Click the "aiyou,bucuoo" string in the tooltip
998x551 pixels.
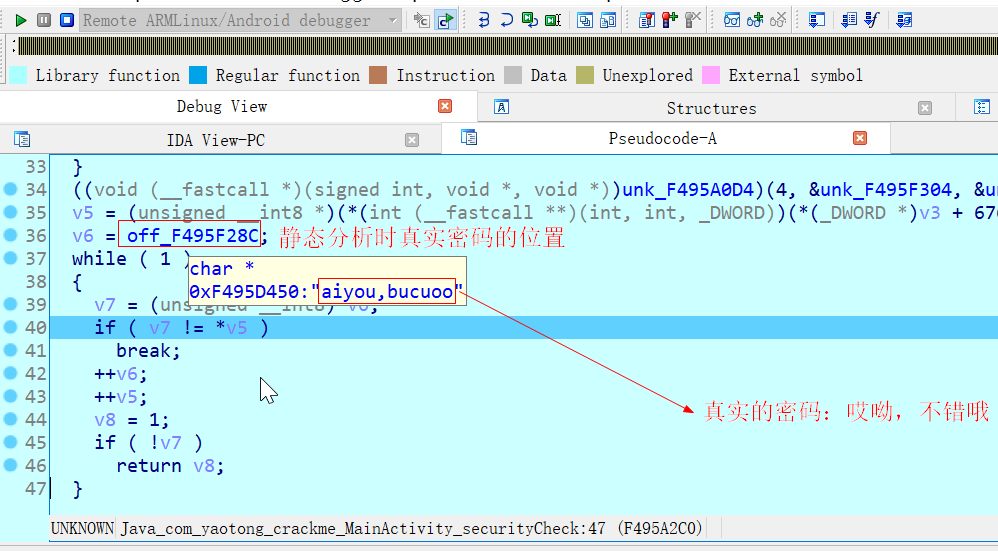(387, 291)
